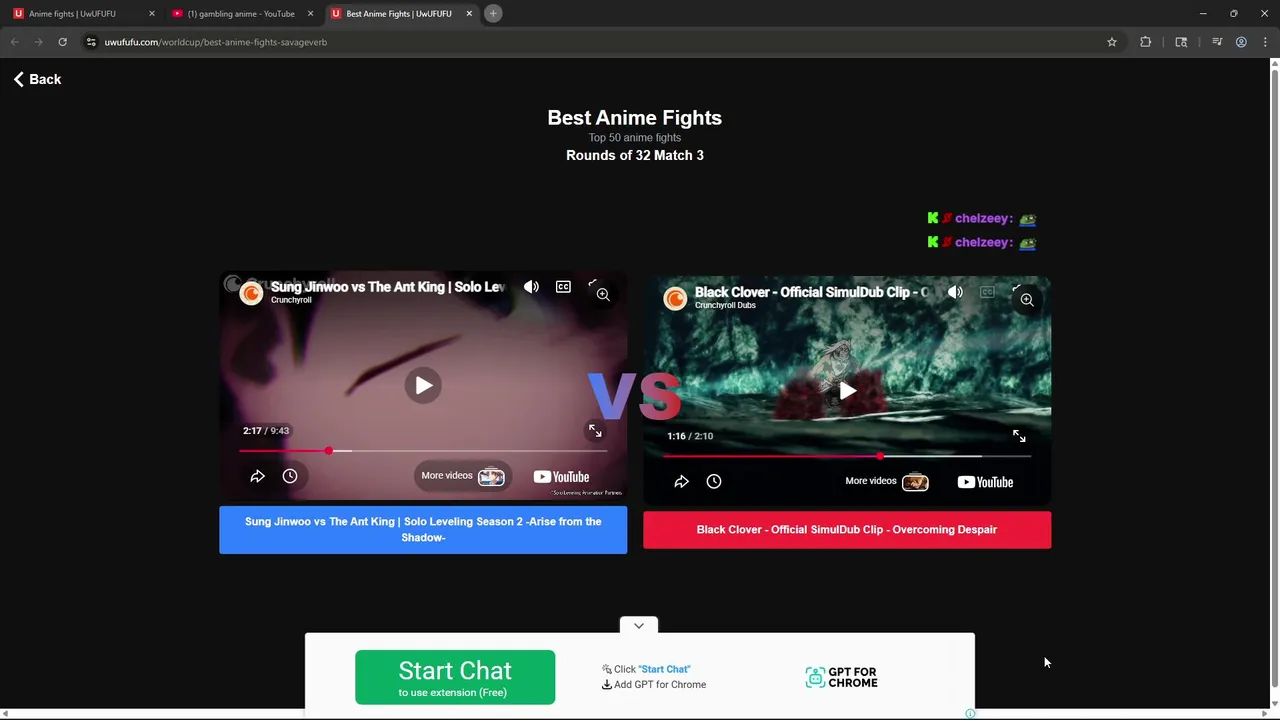Close the Anime fights tab
This screenshot has height=720, width=1280.
pyautogui.click(x=152, y=14)
